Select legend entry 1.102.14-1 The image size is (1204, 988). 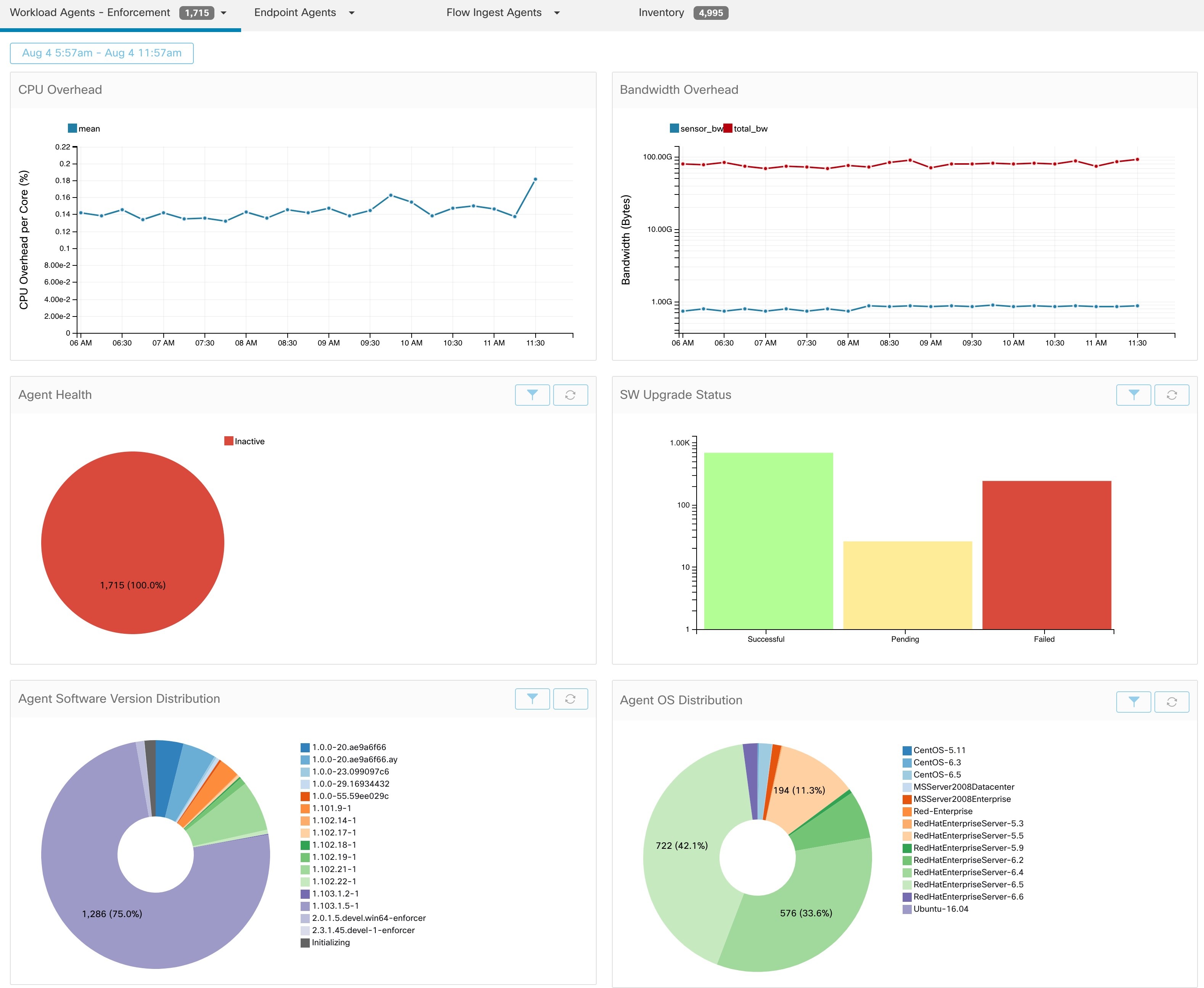pyautogui.click(x=328, y=820)
